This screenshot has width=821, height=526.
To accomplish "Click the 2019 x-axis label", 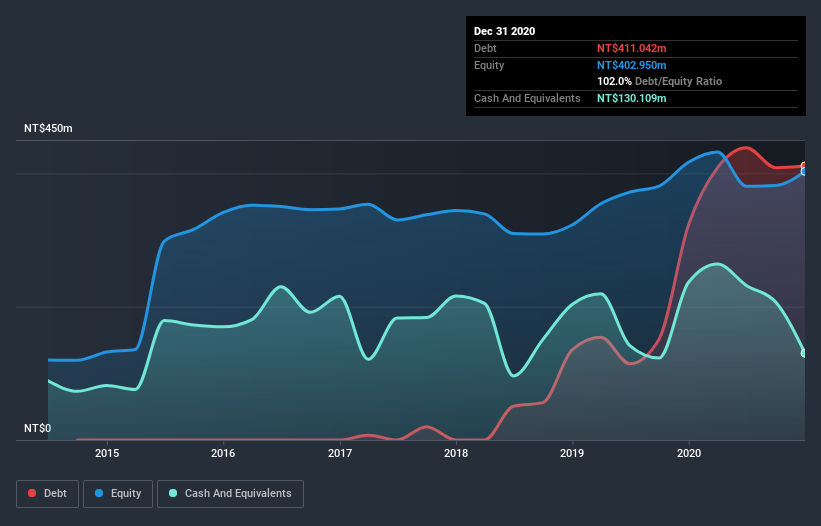I will point(572,453).
